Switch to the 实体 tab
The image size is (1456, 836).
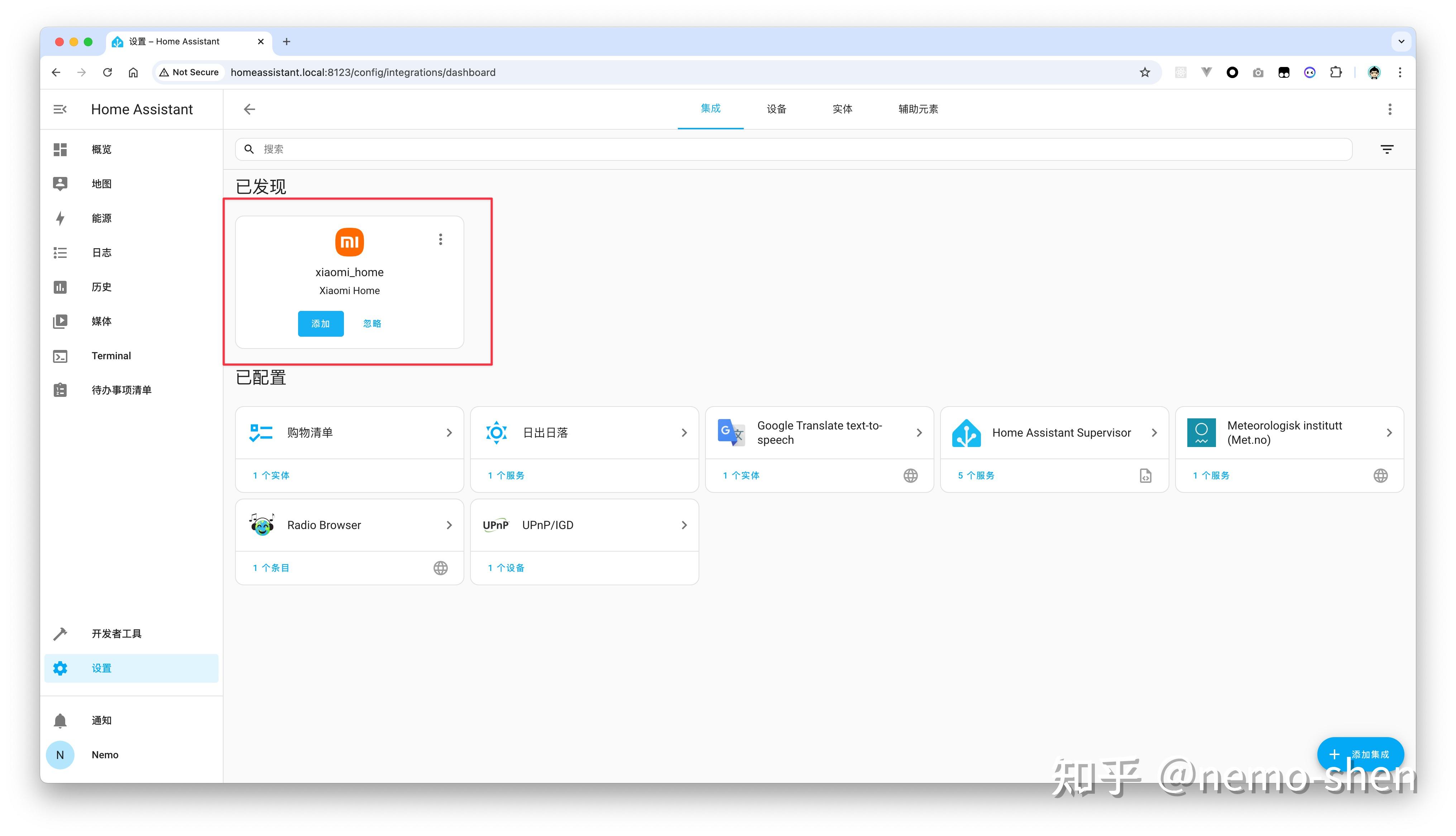[x=842, y=109]
